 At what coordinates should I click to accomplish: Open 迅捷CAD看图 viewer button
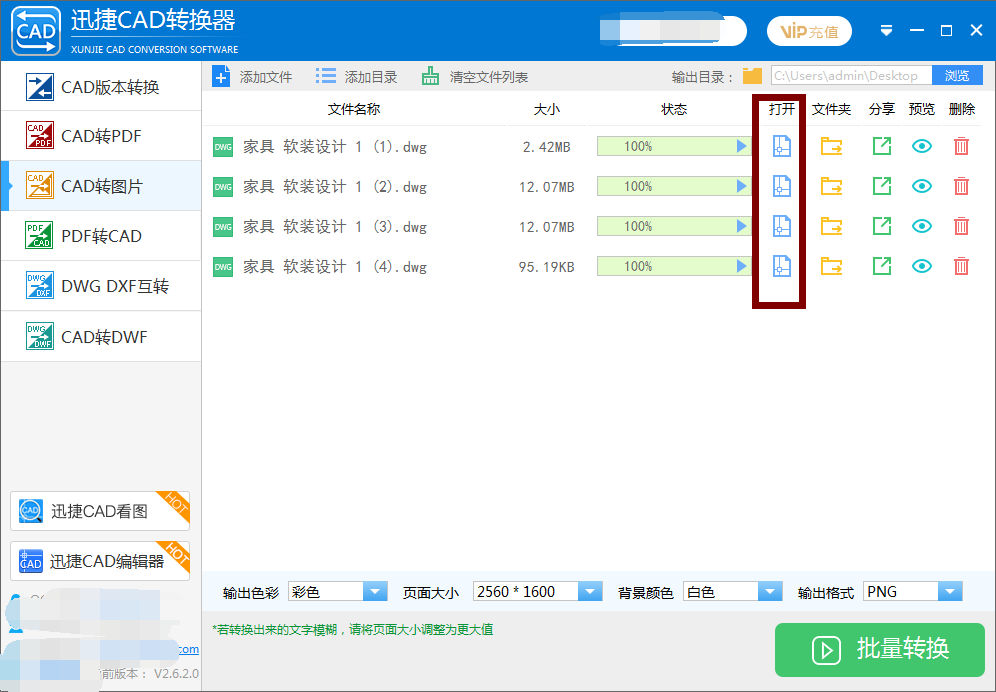click(x=100, y=511)
